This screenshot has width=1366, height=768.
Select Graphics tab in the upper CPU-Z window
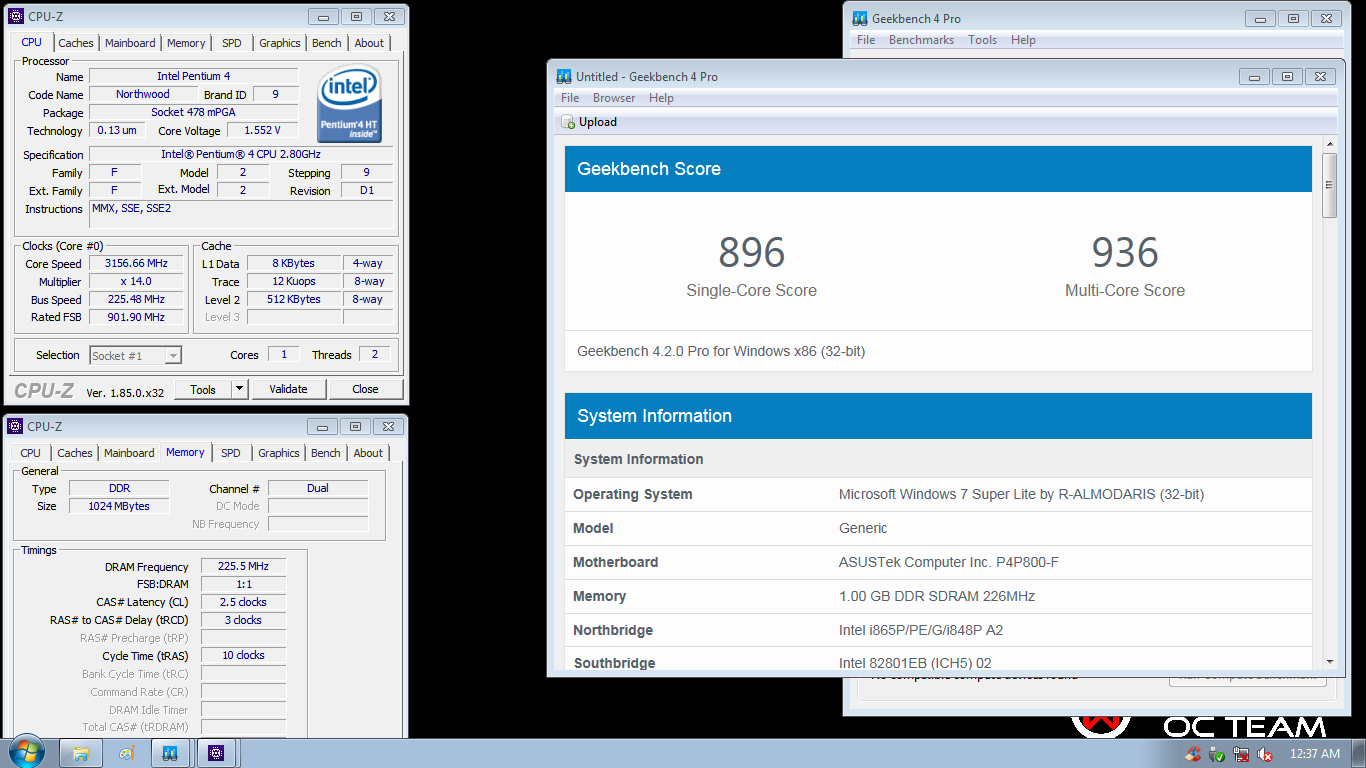[x=280, y=43]
